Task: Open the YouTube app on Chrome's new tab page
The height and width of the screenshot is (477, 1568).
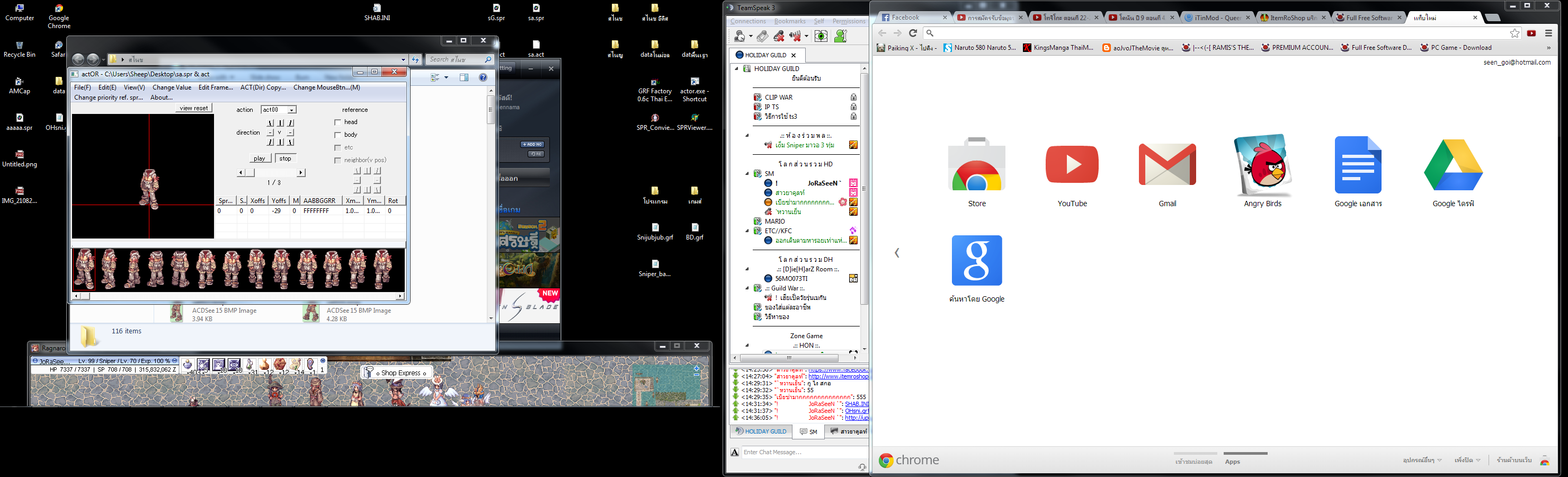Action: 1072,164
